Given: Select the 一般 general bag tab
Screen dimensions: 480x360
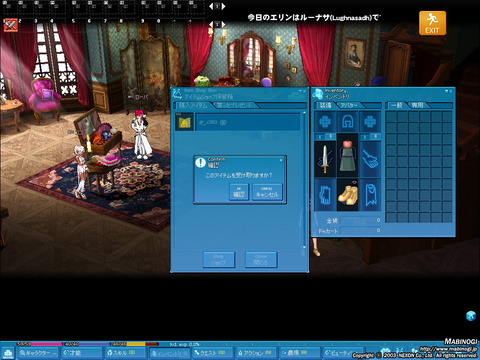Looking at the screenshot, I should coord(397,105).
